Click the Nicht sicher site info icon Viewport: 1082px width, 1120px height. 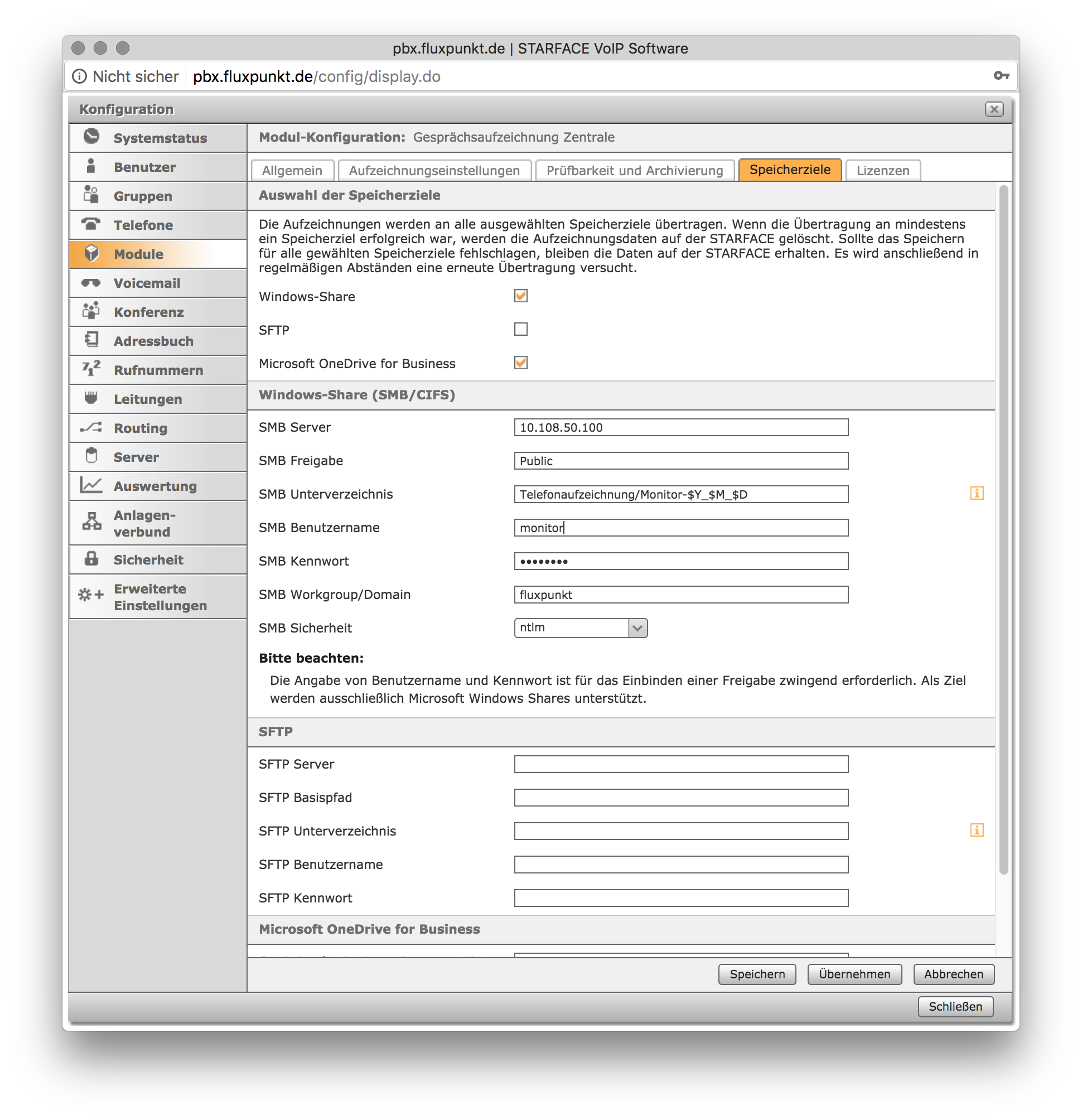[79, 76]
